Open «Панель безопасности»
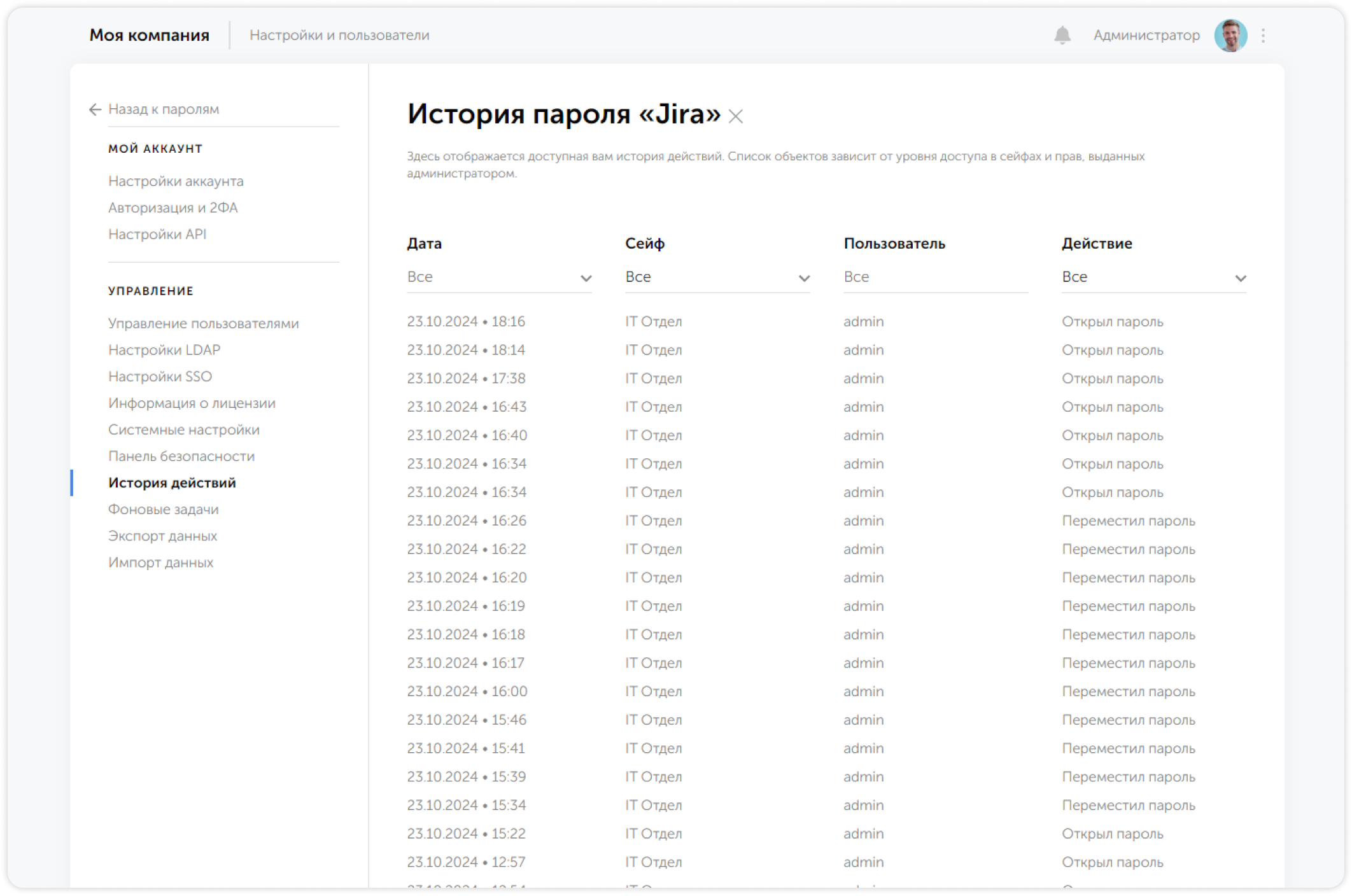 pyautogui.click(x=181, y=456)
